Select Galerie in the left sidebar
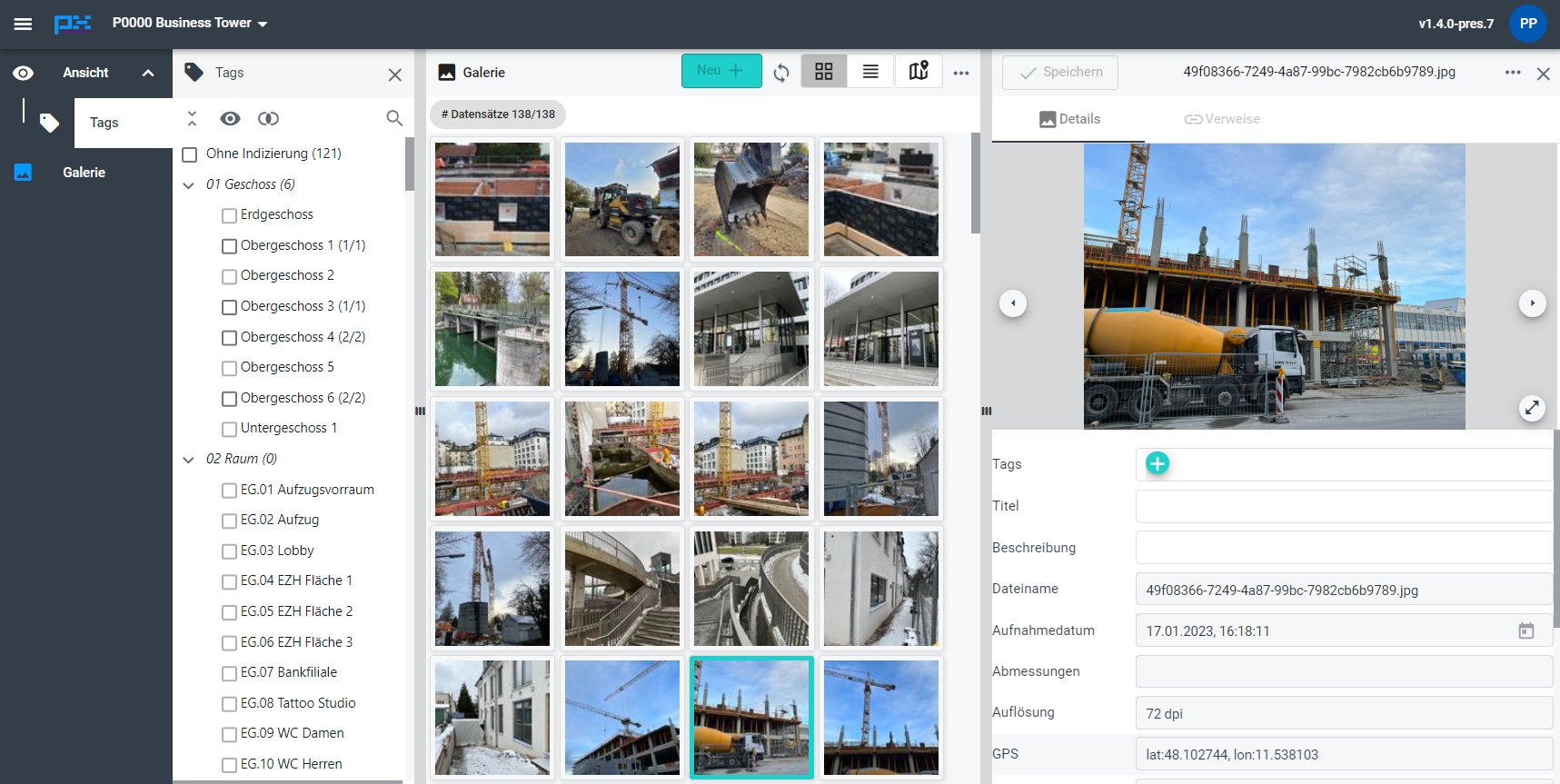The width and height of the screenshot is (1560, 784). [x=84, y=173]
